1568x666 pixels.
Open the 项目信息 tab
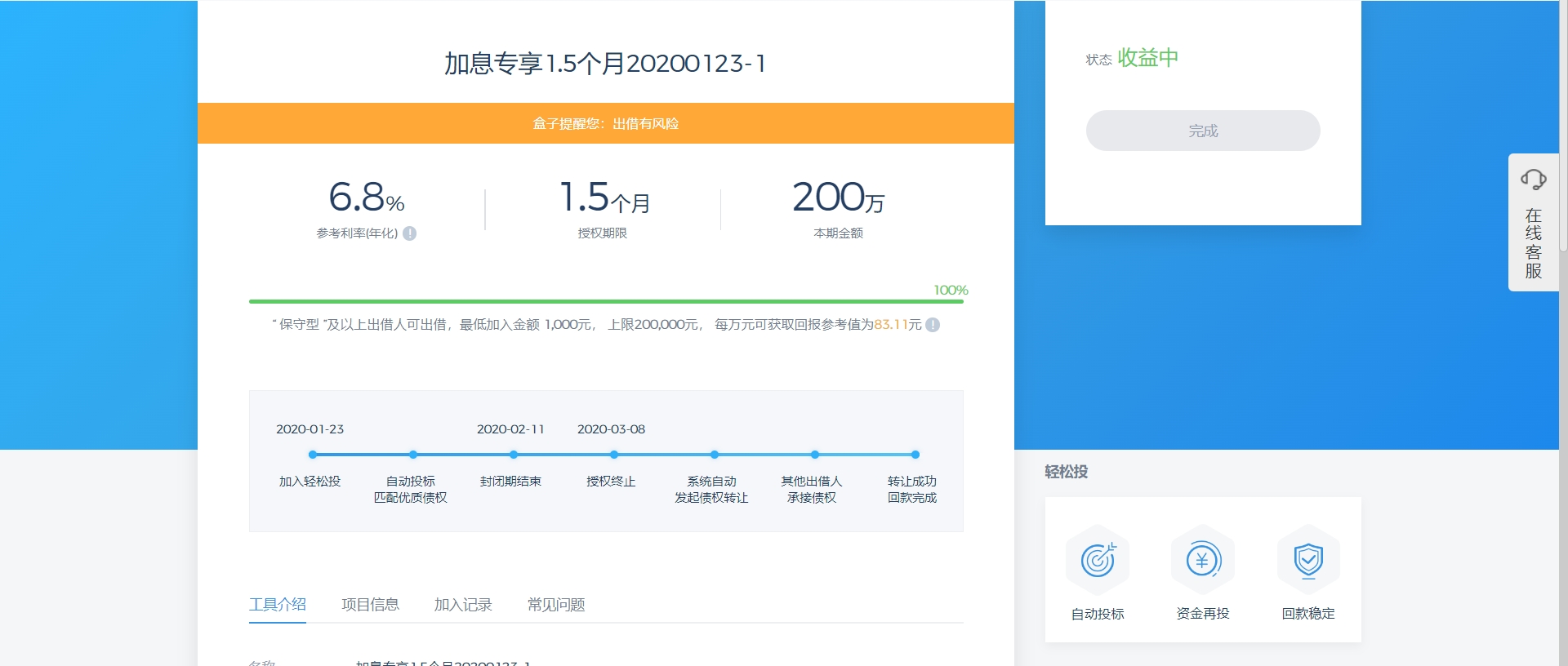pos(370,605)
